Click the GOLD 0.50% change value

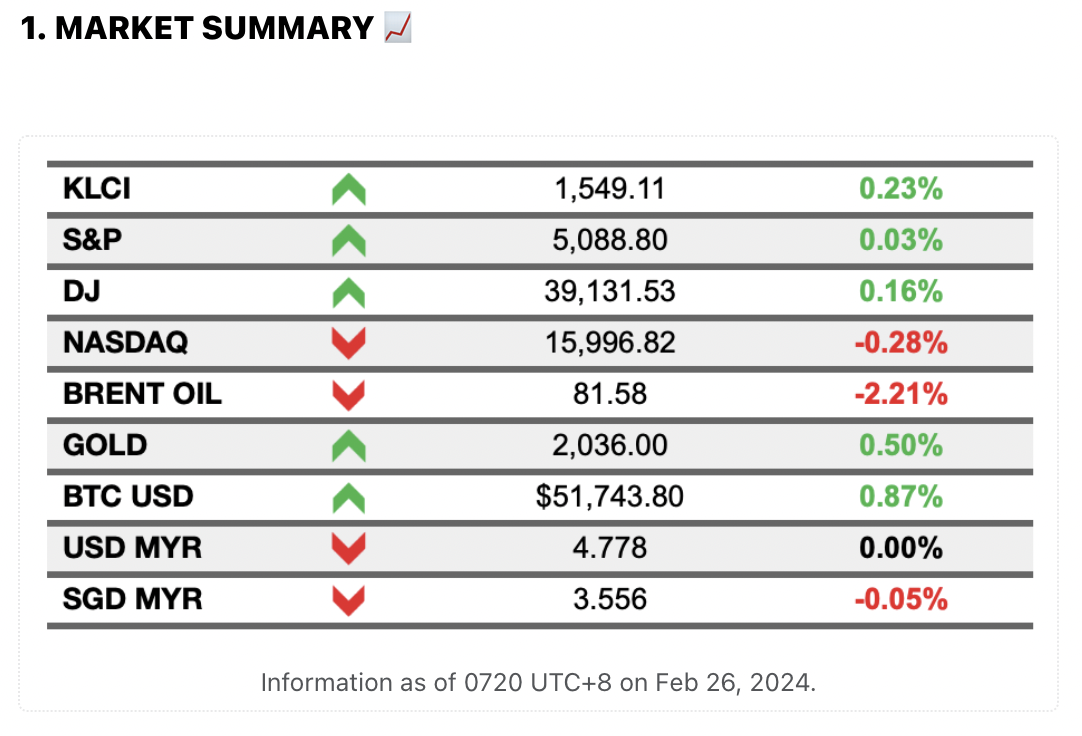900,445
